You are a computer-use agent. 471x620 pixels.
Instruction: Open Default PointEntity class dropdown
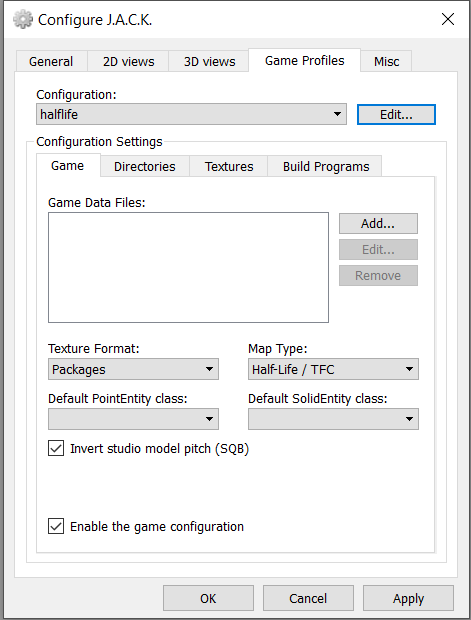tap(133, 419)
